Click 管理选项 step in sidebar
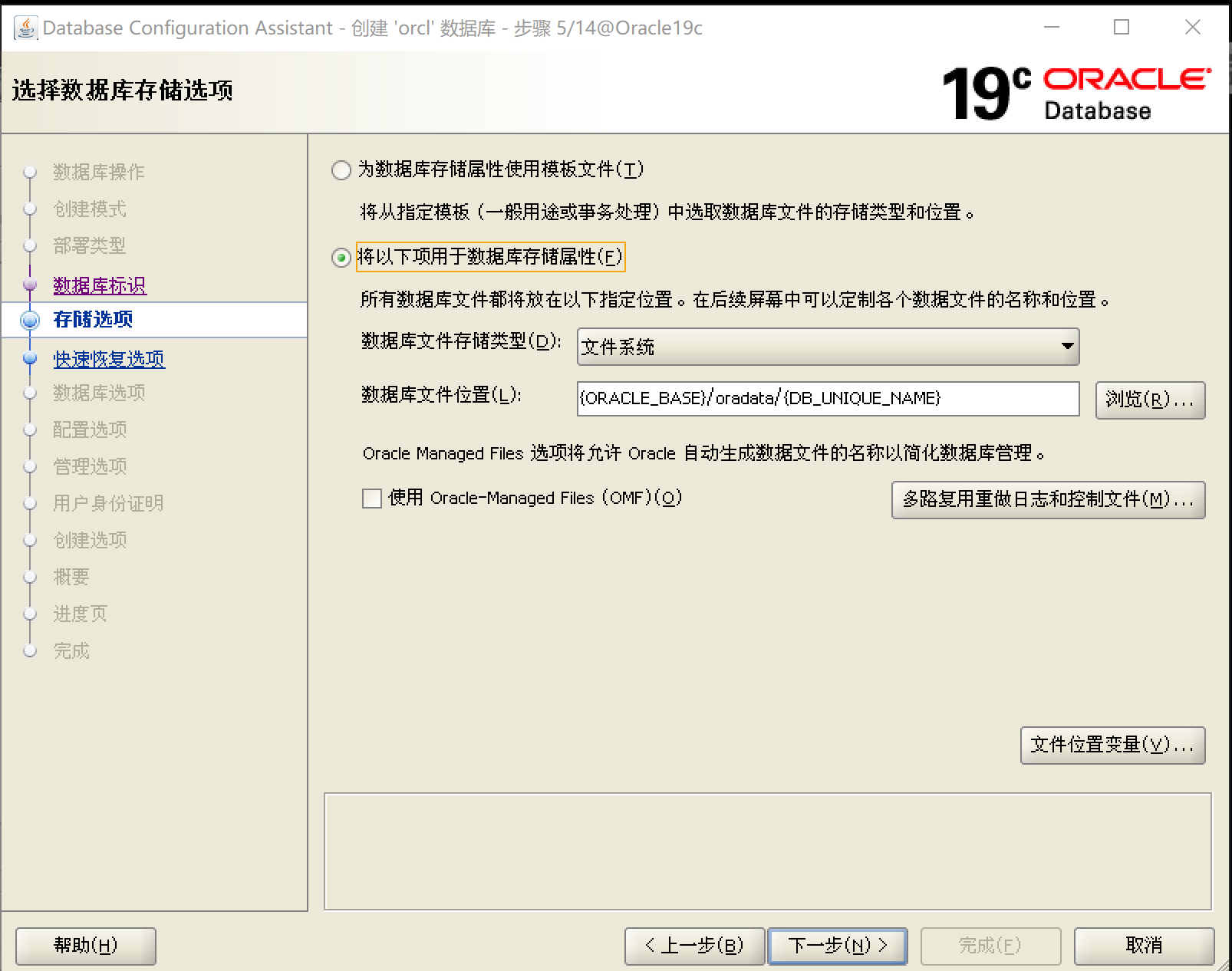 (90, 466)
